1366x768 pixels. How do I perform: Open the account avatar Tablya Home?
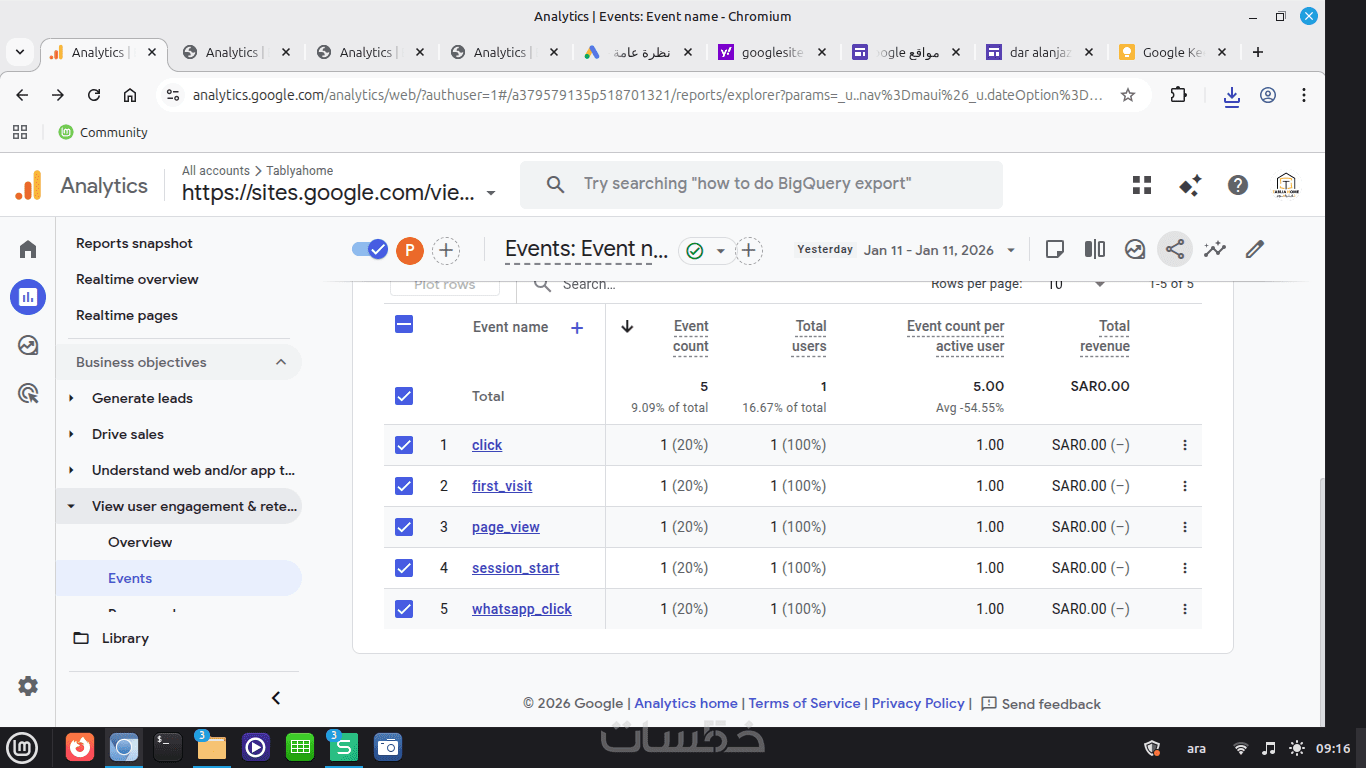click(1286, 185)
